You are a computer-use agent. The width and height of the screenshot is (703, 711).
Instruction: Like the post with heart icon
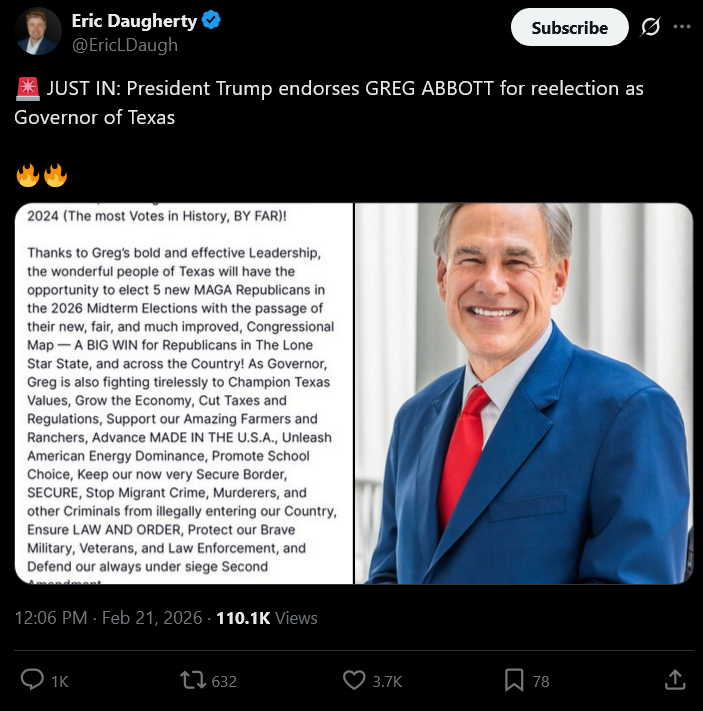point(354,680)
